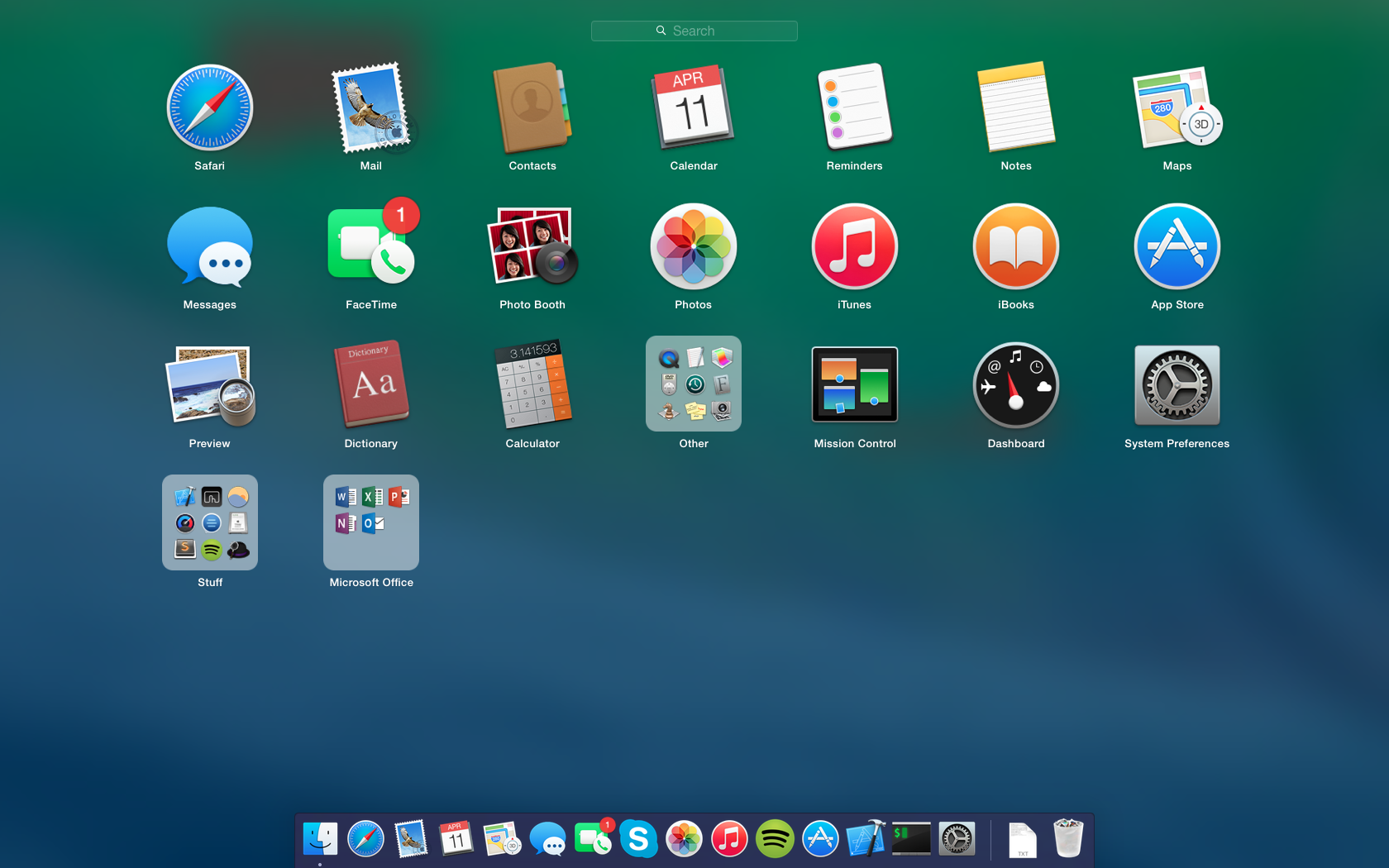
Task: Launch Spotify from the Dock
Action: [x=775, y=839]
